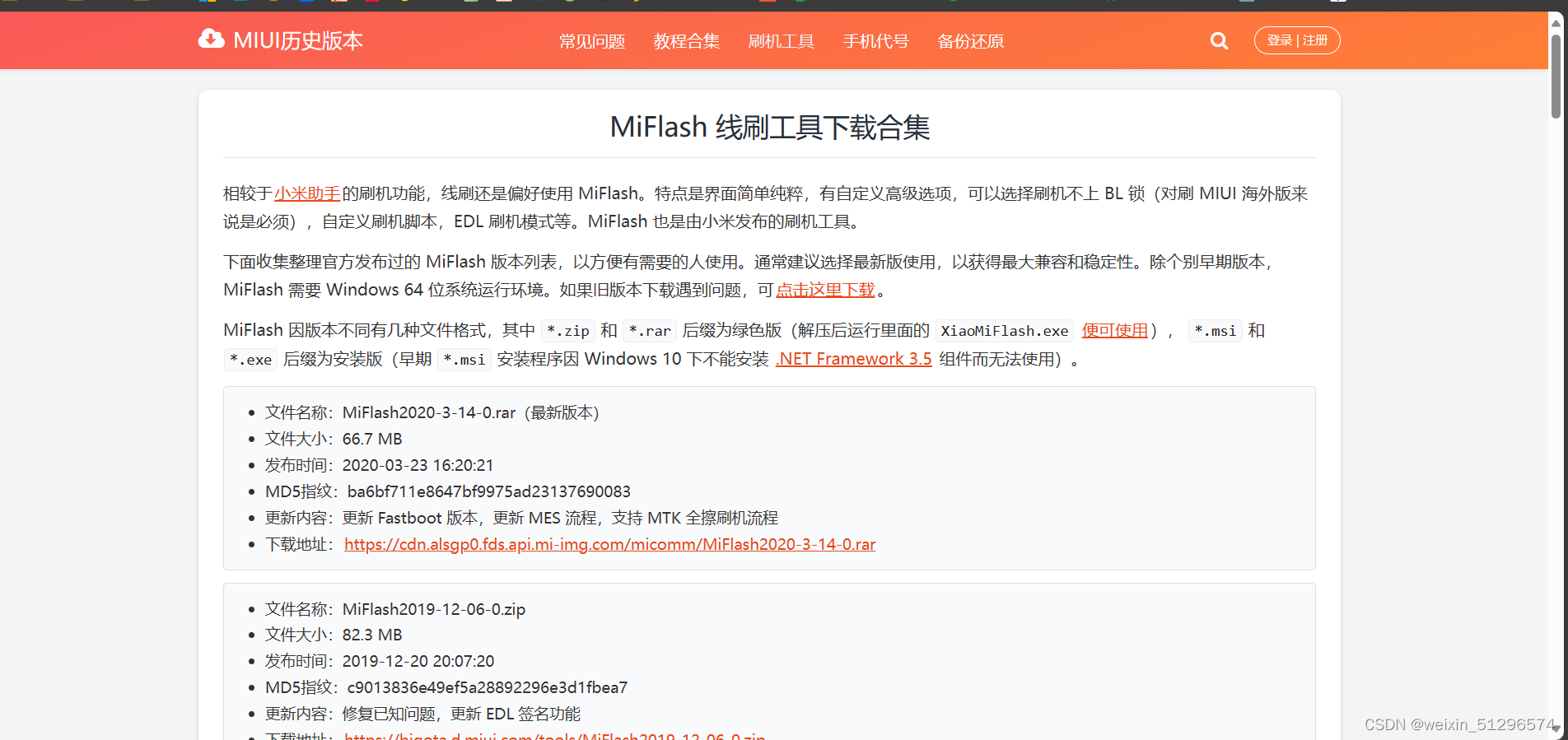The width and height of the screenshot is (1568, 740).
Task: Click the page vertical scrollbar thumb
Action: 1556,76
